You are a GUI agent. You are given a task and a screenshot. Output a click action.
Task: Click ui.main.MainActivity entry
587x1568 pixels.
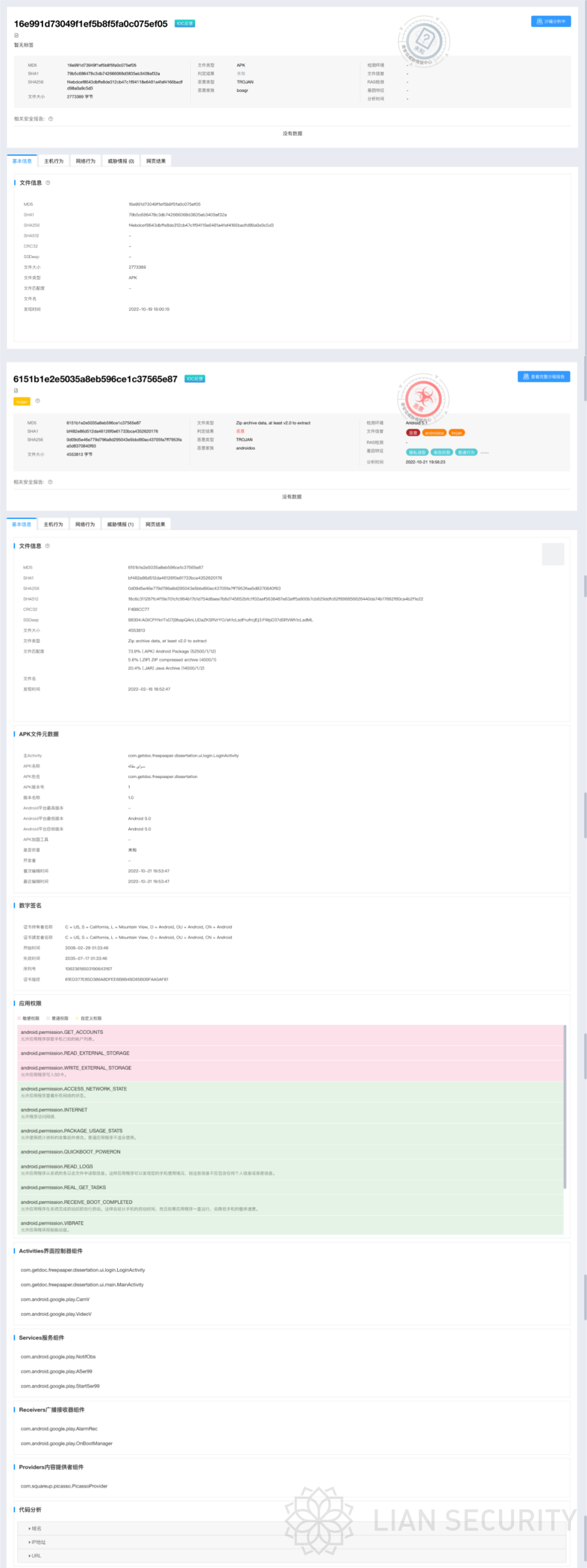point(82,1284)
